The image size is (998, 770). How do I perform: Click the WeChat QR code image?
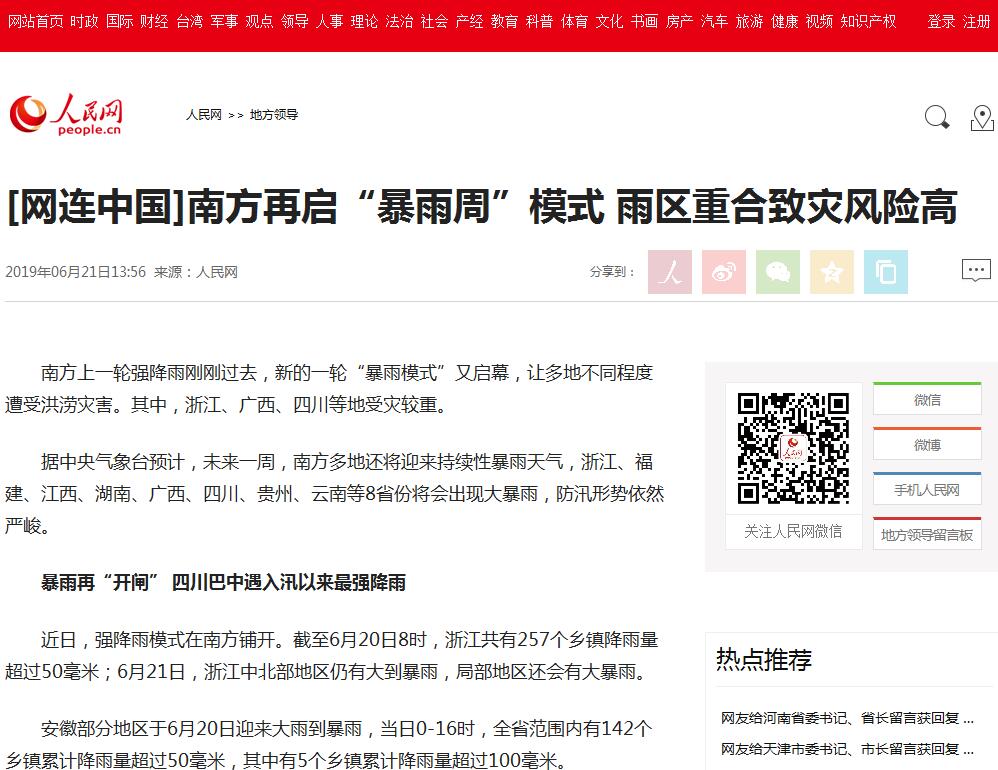pos(794,449)
